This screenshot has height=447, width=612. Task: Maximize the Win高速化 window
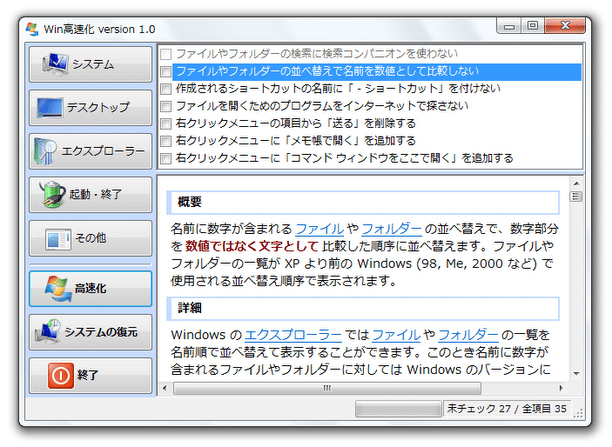point(532,26)
